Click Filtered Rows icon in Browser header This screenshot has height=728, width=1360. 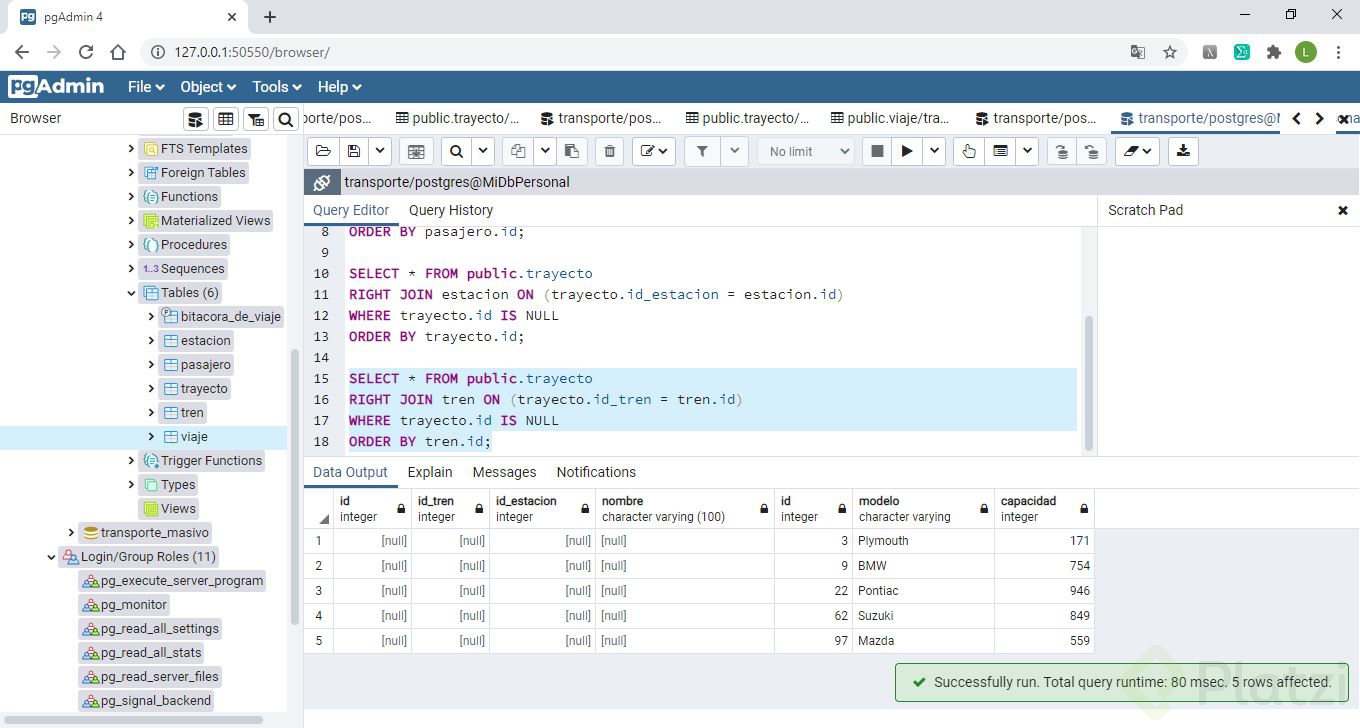(x=256, y=119)
